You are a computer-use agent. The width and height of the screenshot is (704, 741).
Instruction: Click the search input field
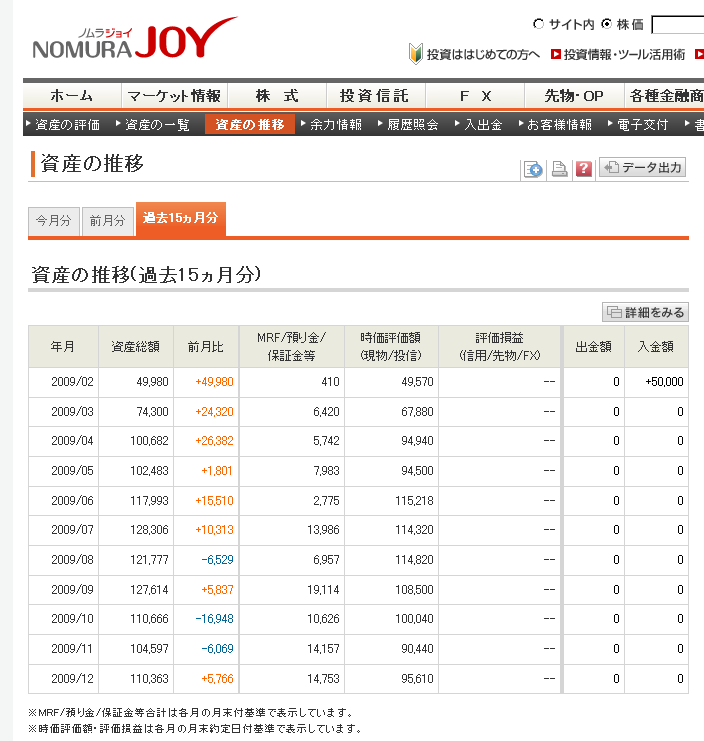677,25
